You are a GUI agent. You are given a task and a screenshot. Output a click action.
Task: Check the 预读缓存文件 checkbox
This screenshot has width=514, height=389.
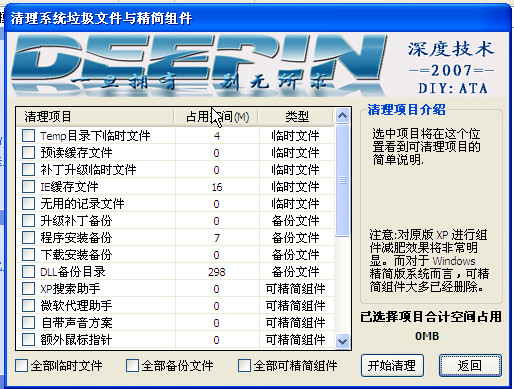28,153
